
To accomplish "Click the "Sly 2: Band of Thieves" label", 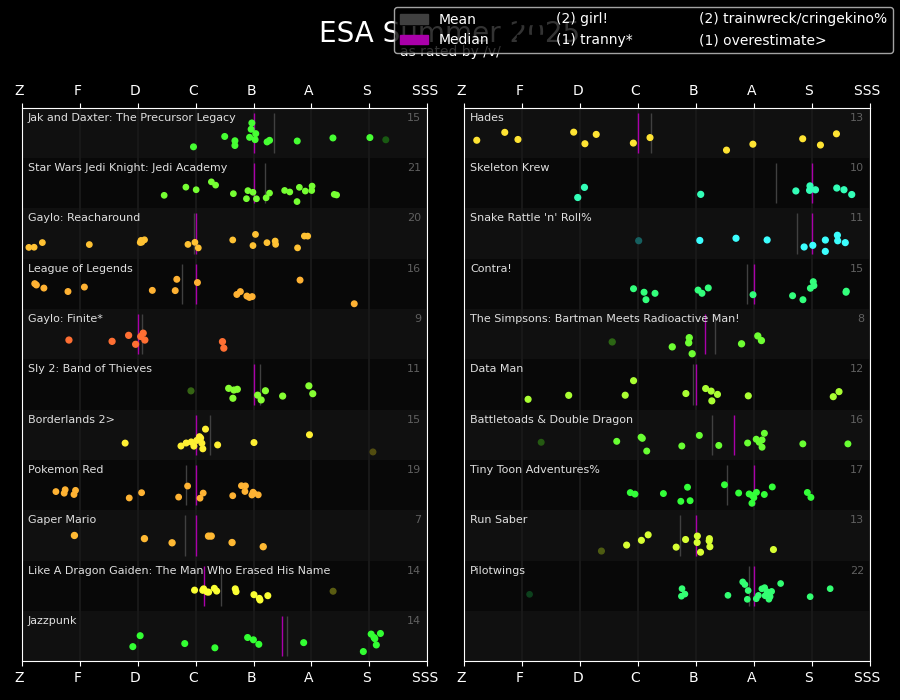I will pyautogui.click(x=90, y=368).
